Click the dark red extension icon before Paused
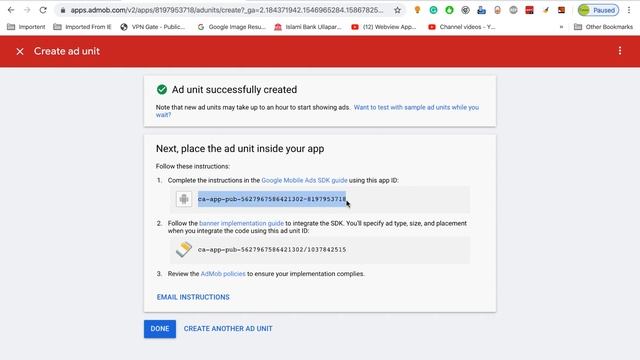Screen dimensions: 640x360 coord(562,10)
